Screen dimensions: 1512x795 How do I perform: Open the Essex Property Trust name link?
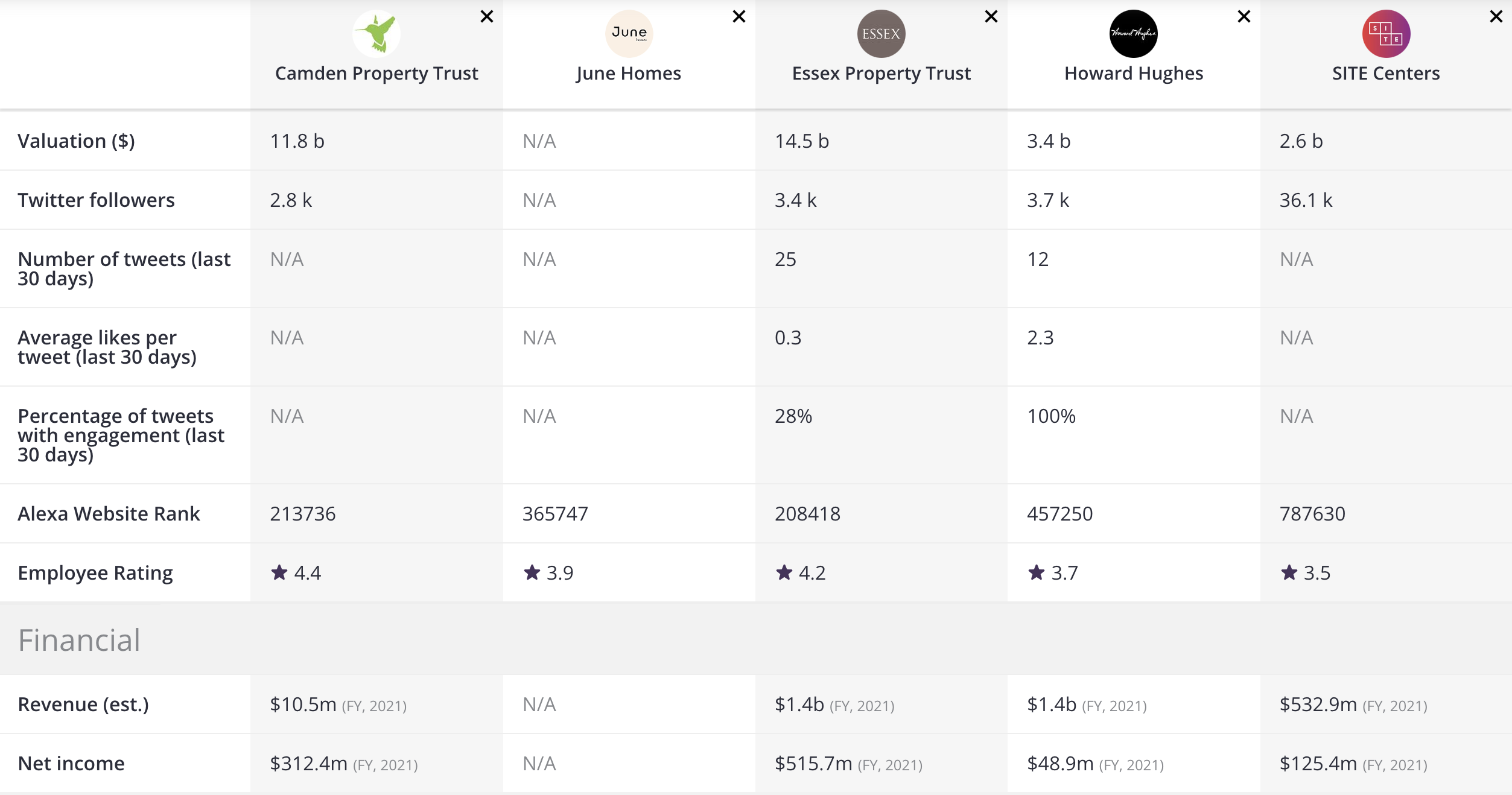[x=881, y=74]
